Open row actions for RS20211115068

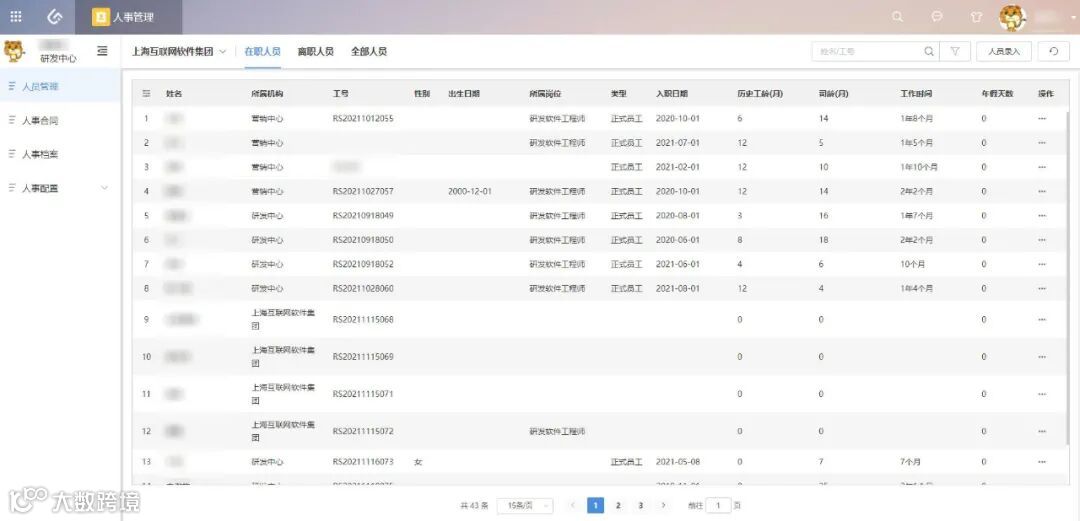(1042, 319)
